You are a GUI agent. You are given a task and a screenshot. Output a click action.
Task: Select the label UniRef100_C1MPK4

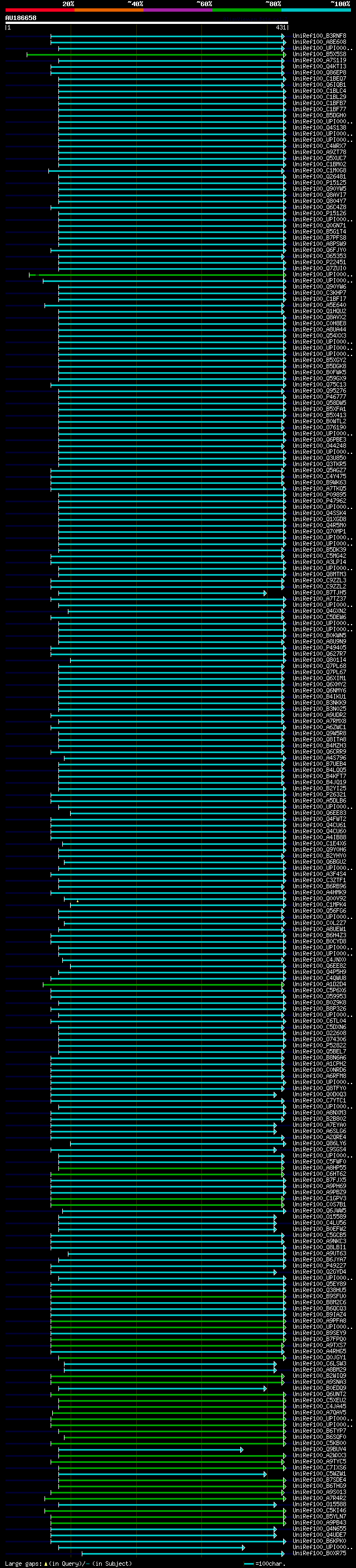click(319, 904)
